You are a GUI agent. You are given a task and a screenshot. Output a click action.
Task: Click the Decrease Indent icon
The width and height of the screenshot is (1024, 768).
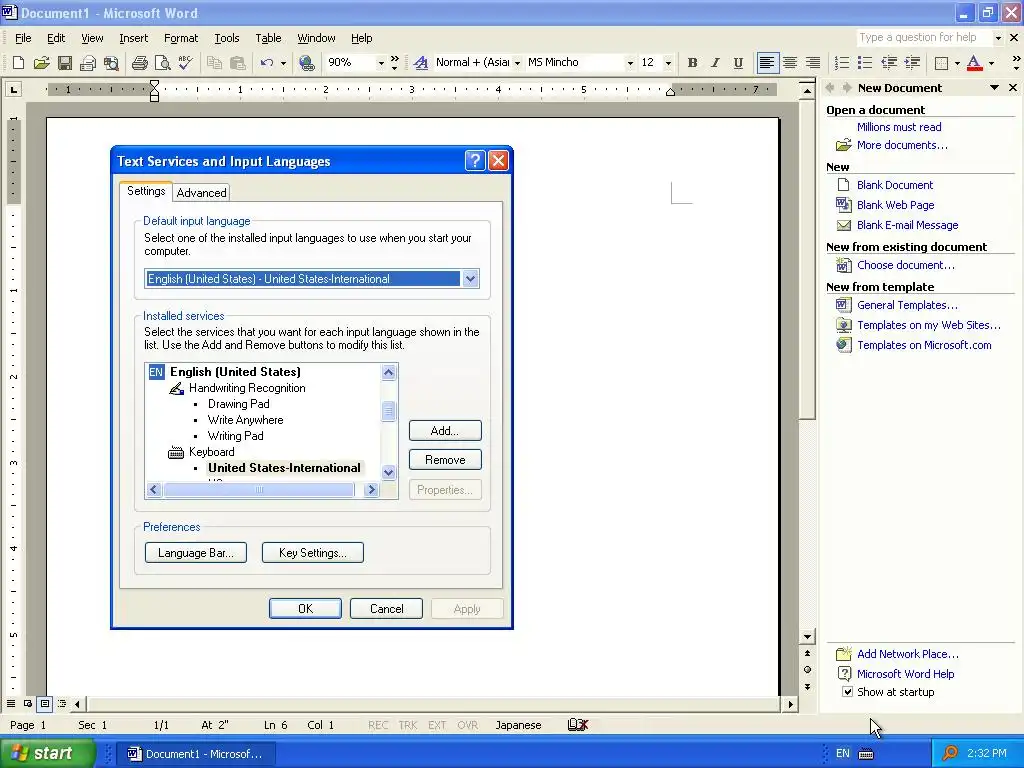pos(888,63)
